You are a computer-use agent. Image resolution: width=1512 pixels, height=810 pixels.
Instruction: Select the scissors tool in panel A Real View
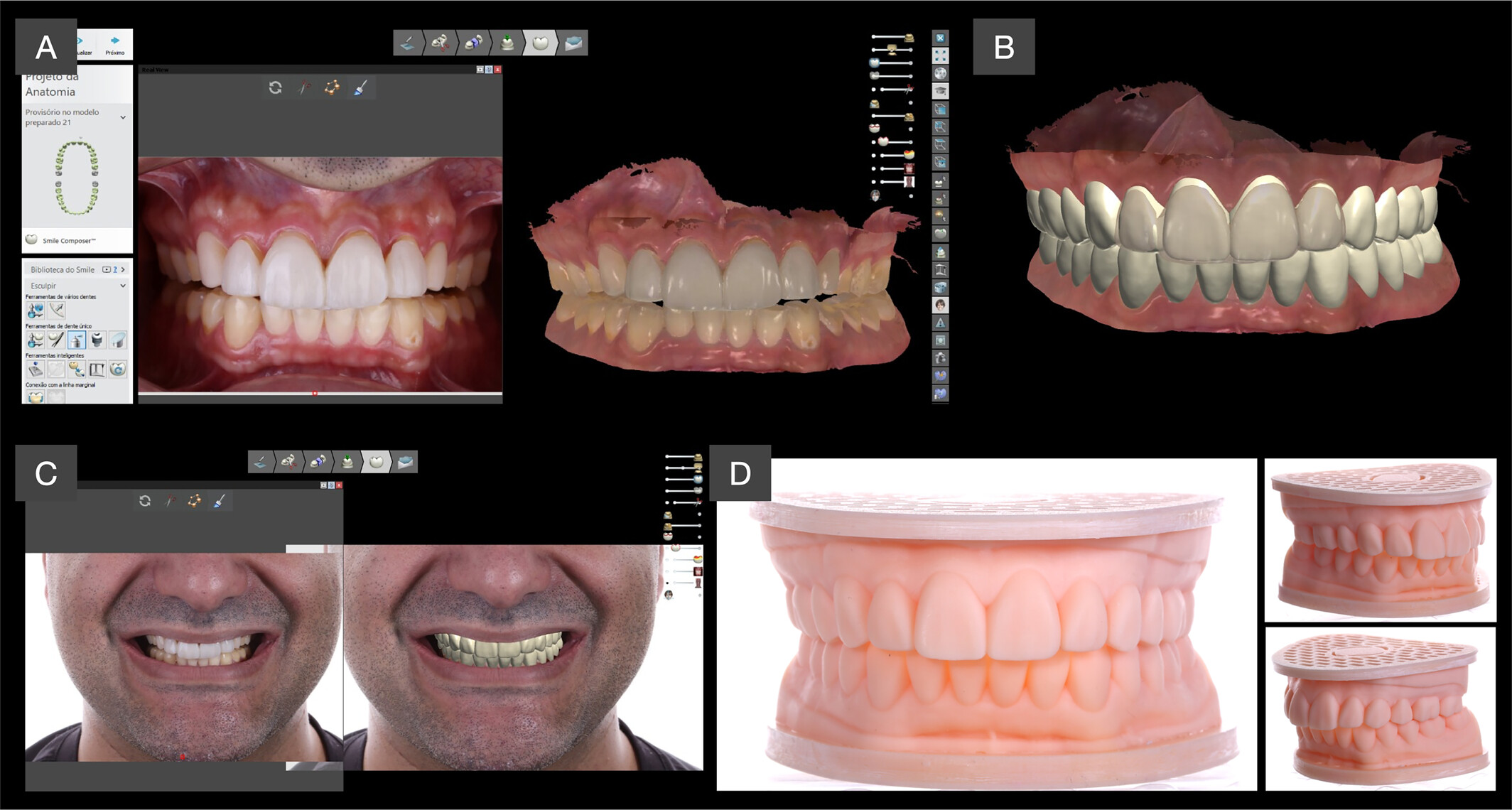point(304,87)
